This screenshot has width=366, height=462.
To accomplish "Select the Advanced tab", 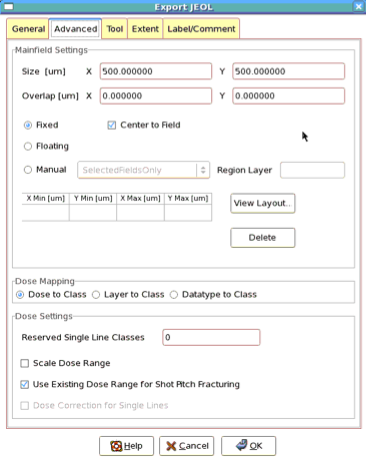I will coord(76,29).
